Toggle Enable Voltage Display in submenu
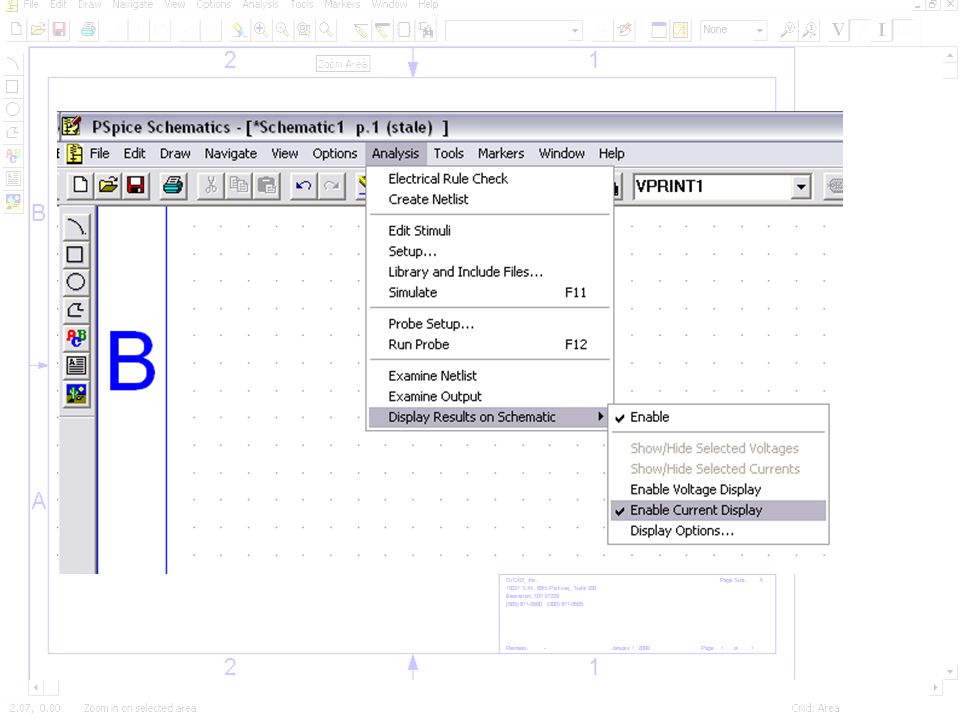The width and height of the screenshot is (960, 720). (718, 489)
